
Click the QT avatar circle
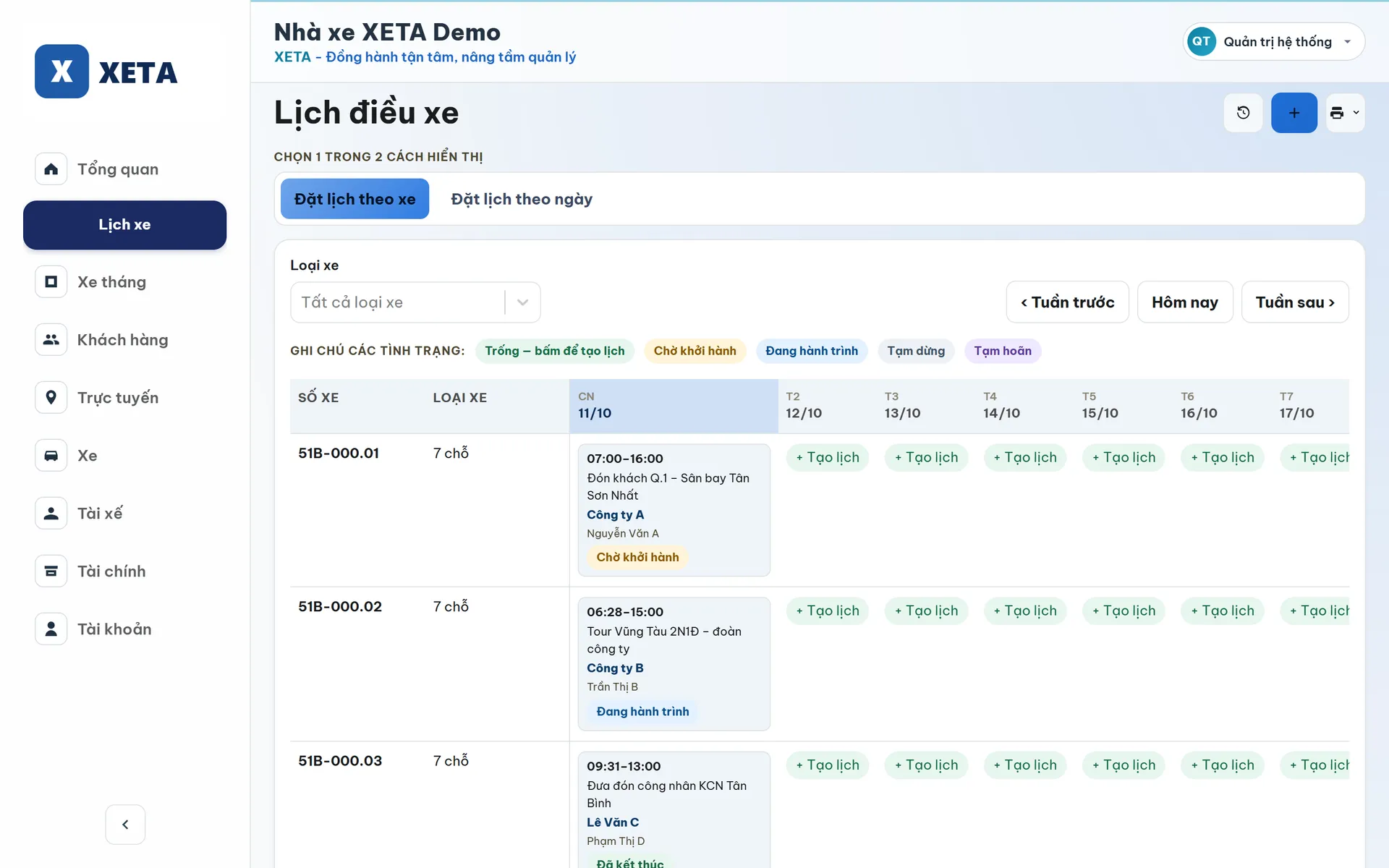click(1202, 42)
